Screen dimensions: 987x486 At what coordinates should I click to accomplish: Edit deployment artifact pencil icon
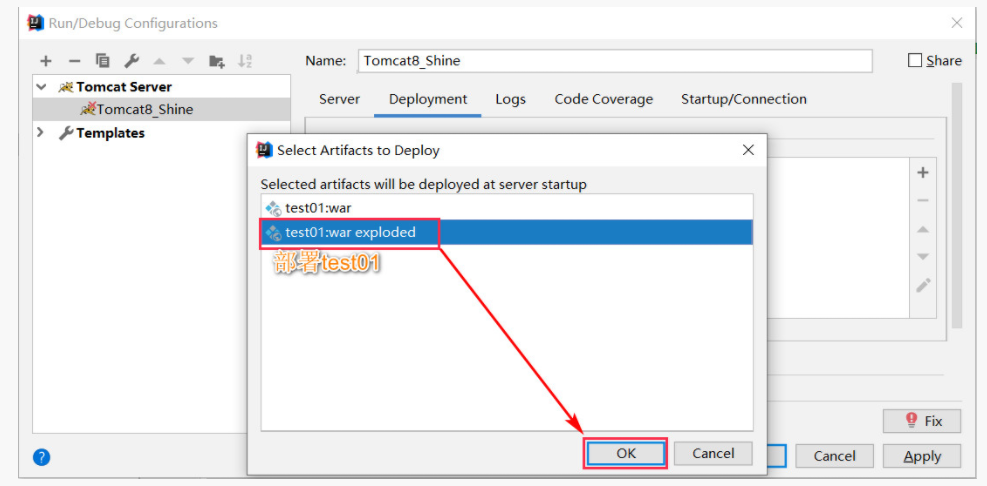[923, 285]
